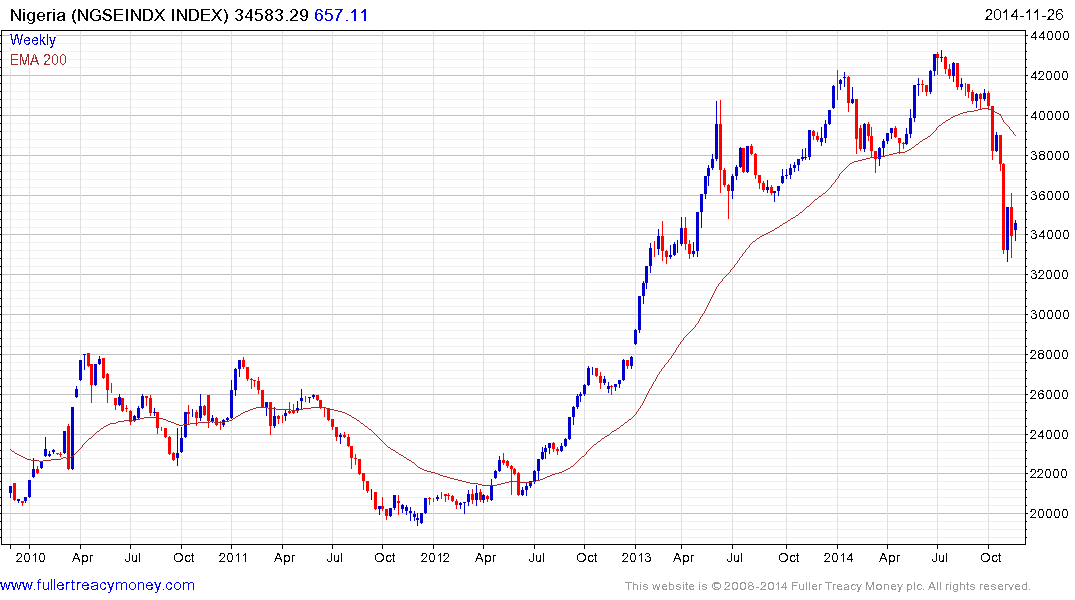Click the chart title 'Nigeria (NGSEINDX INDEX)'
Screen dimensions: 1075x600
pyautogui.click(x=119, y=15)
